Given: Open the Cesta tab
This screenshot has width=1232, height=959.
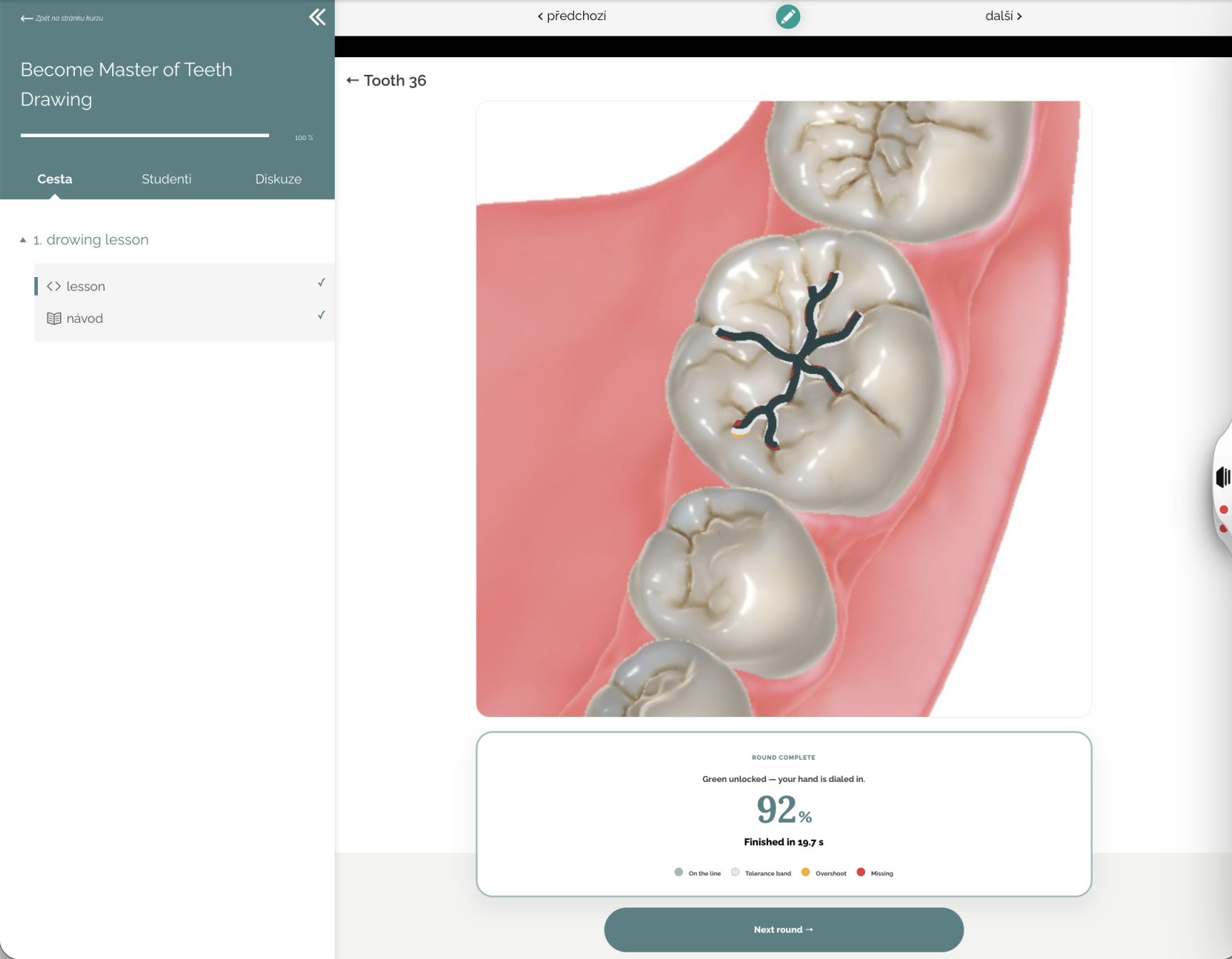Looking at the screenshot, I should point(55,179).
